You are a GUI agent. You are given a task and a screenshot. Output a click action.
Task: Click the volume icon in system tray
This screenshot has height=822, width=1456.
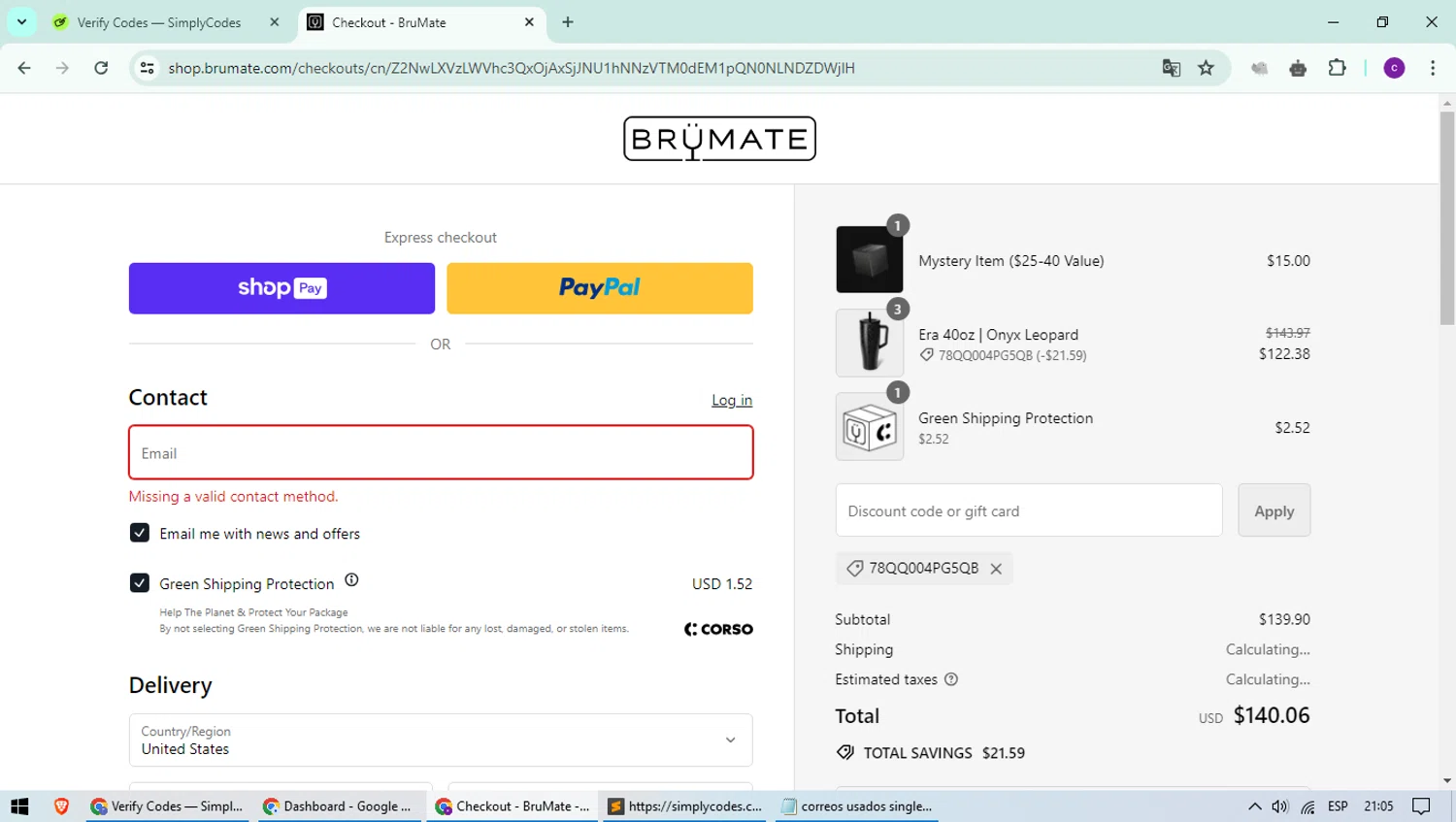point(1280,806)
